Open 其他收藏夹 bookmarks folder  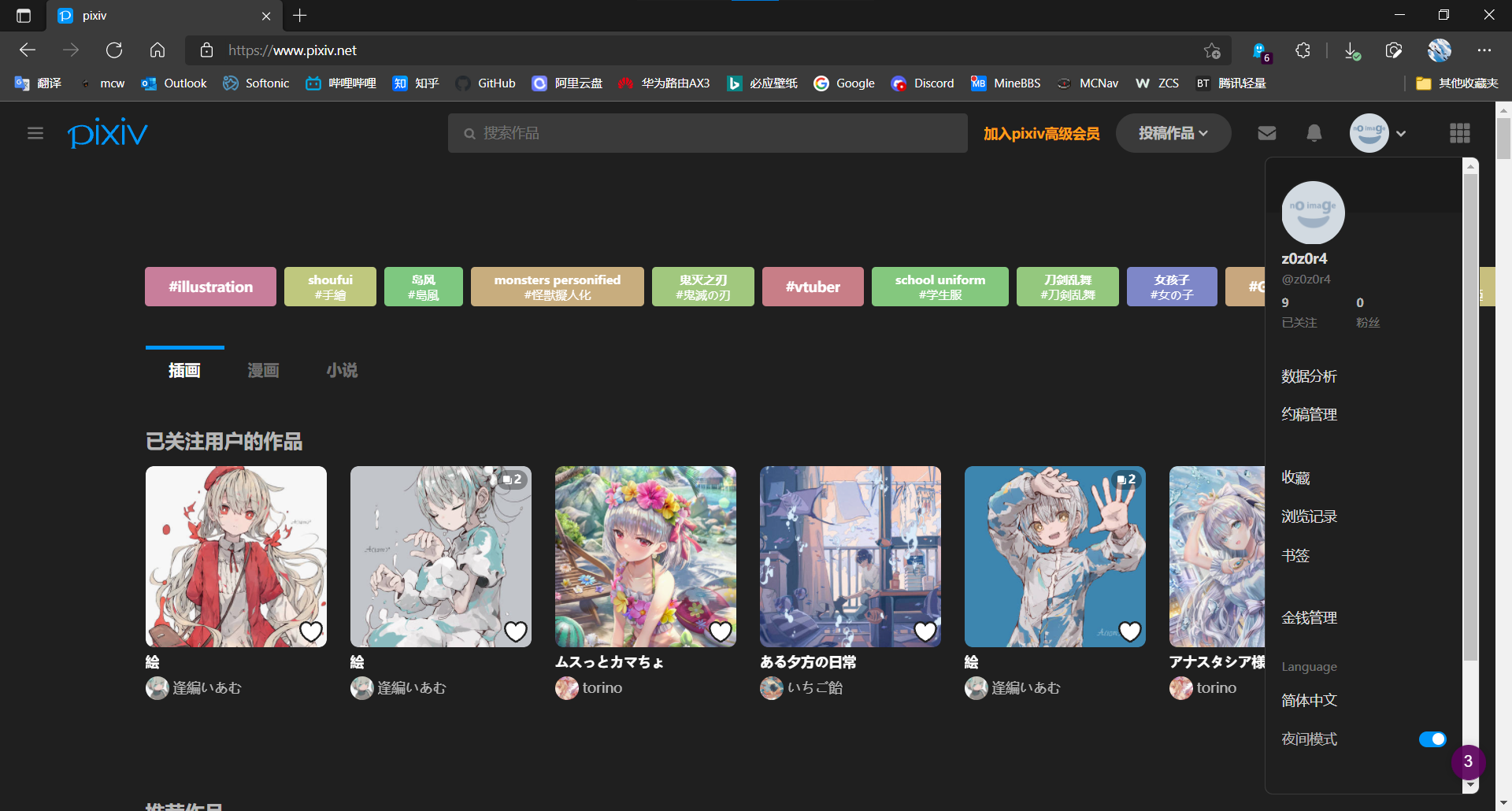pyautogui.click(x=1457, y=83)
